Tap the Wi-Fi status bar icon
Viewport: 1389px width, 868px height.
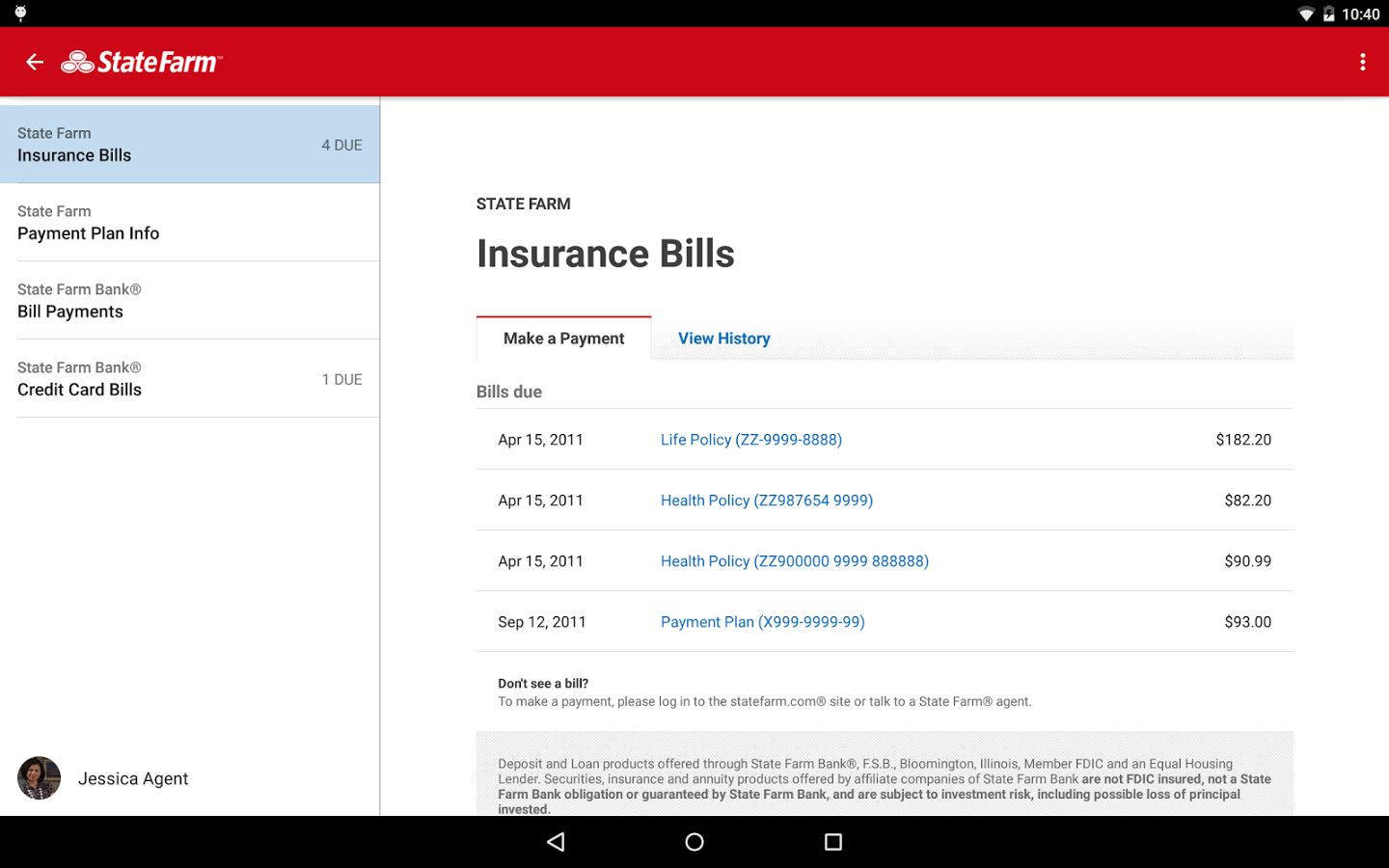point(1305,14)
